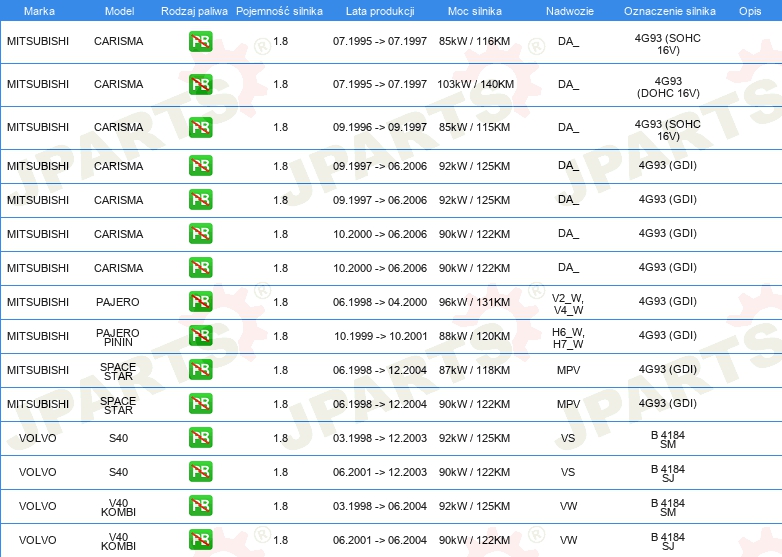Screen dimensions: 782x557
Task: Click the production years 03.1998 -> 12.2003
Action: tap(380, 438)
